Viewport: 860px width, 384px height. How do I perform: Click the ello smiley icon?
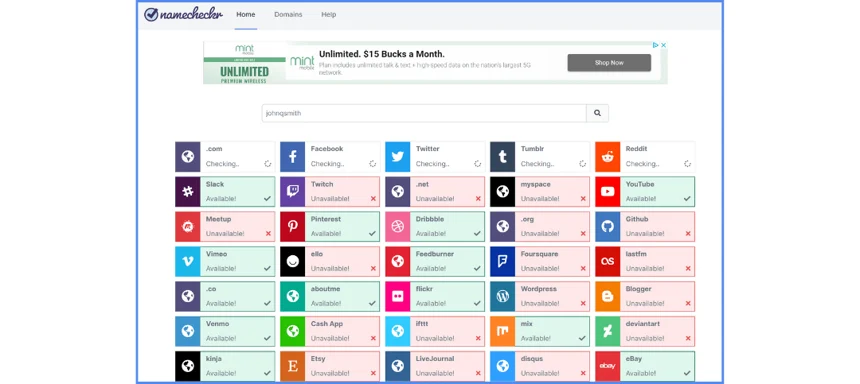point(292,262)
